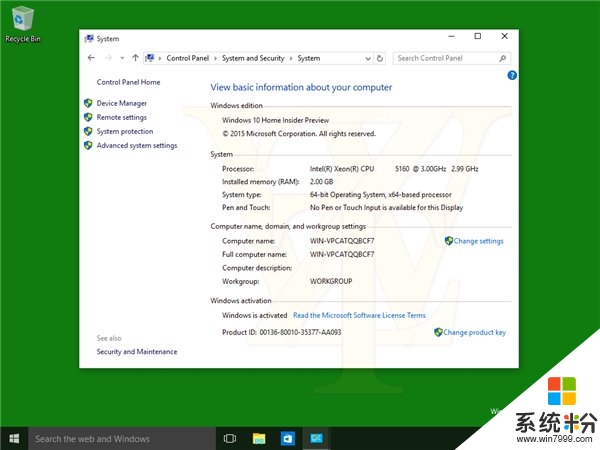This screenshot has width=600, height=450.
Task: Minimize the System window
Action: (x=452, y=36)
